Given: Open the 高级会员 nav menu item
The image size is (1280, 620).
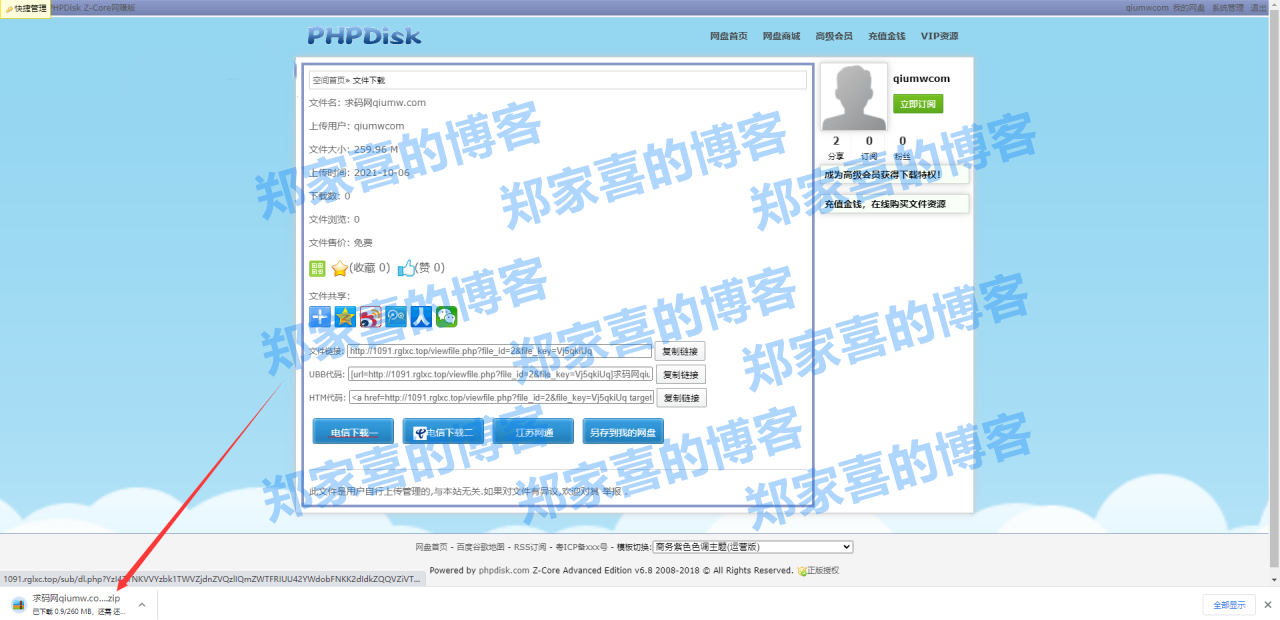Looking at the screenshot, I should (x=834, y=36).
